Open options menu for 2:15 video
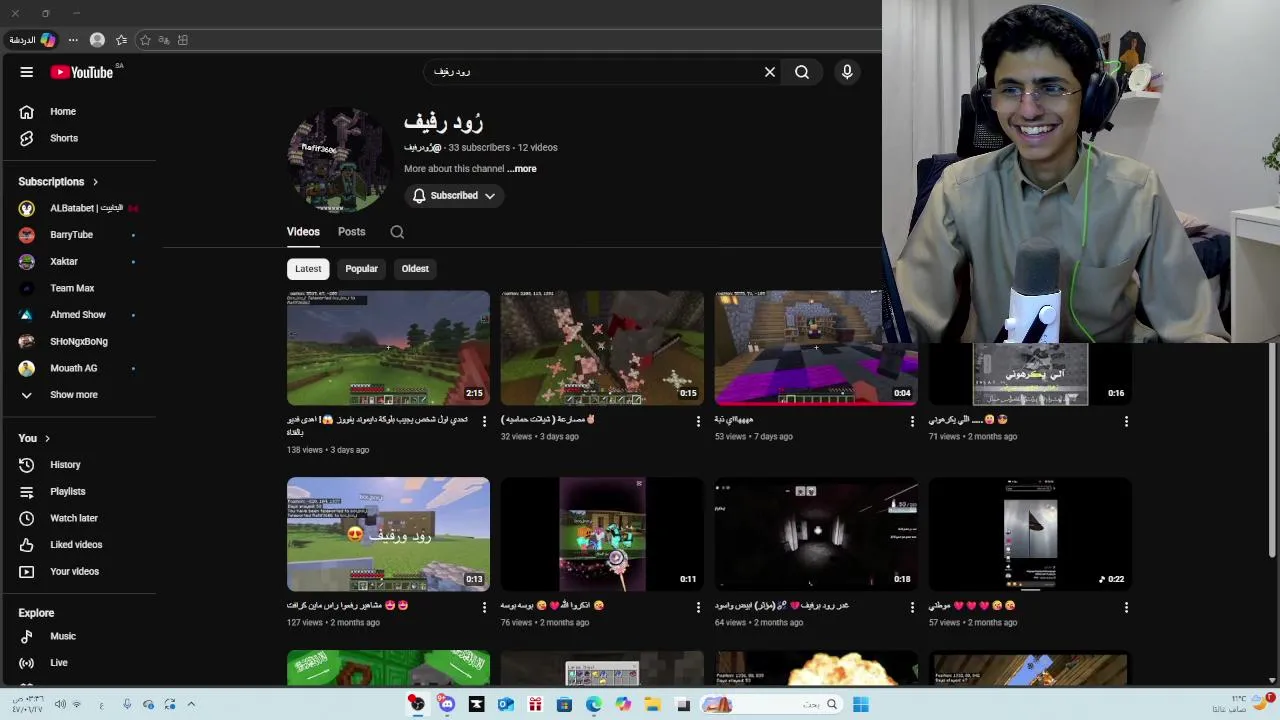Viewport: 1280px width, 720px height. pos(484,421)
